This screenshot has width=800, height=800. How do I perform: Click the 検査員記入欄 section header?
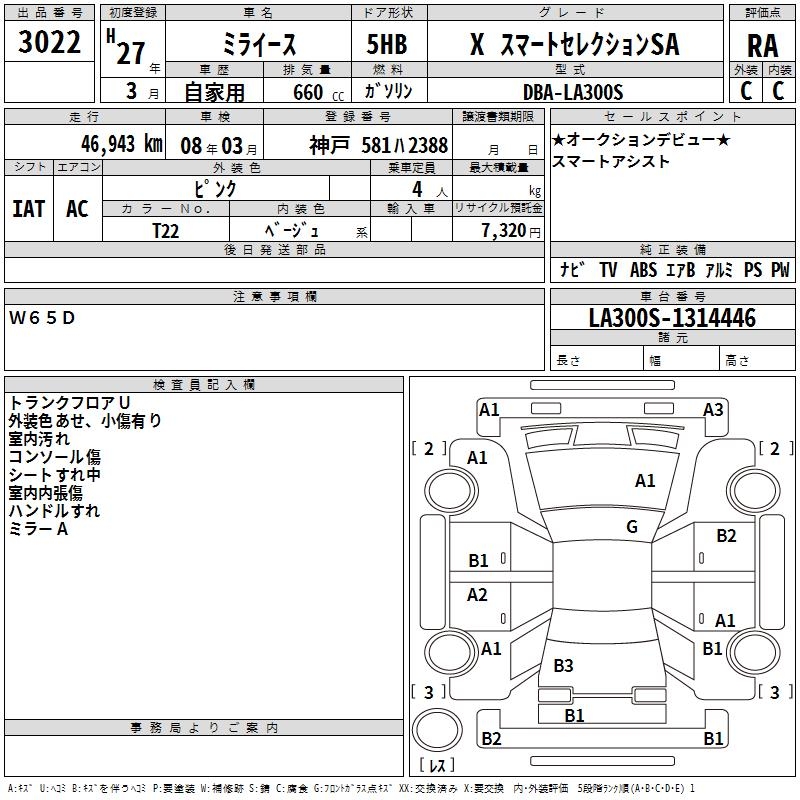[x=204, y=385]
